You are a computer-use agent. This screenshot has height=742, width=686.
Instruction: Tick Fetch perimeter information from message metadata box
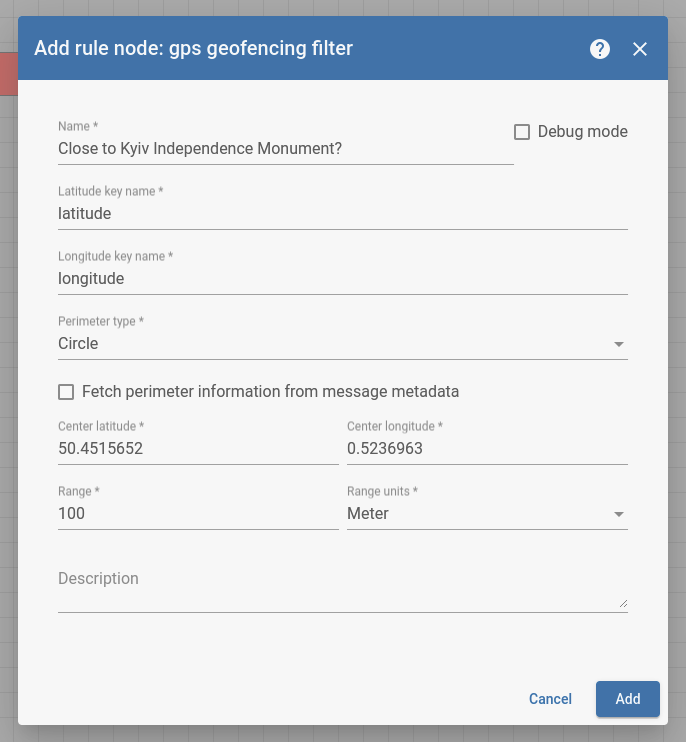point(66,392)
